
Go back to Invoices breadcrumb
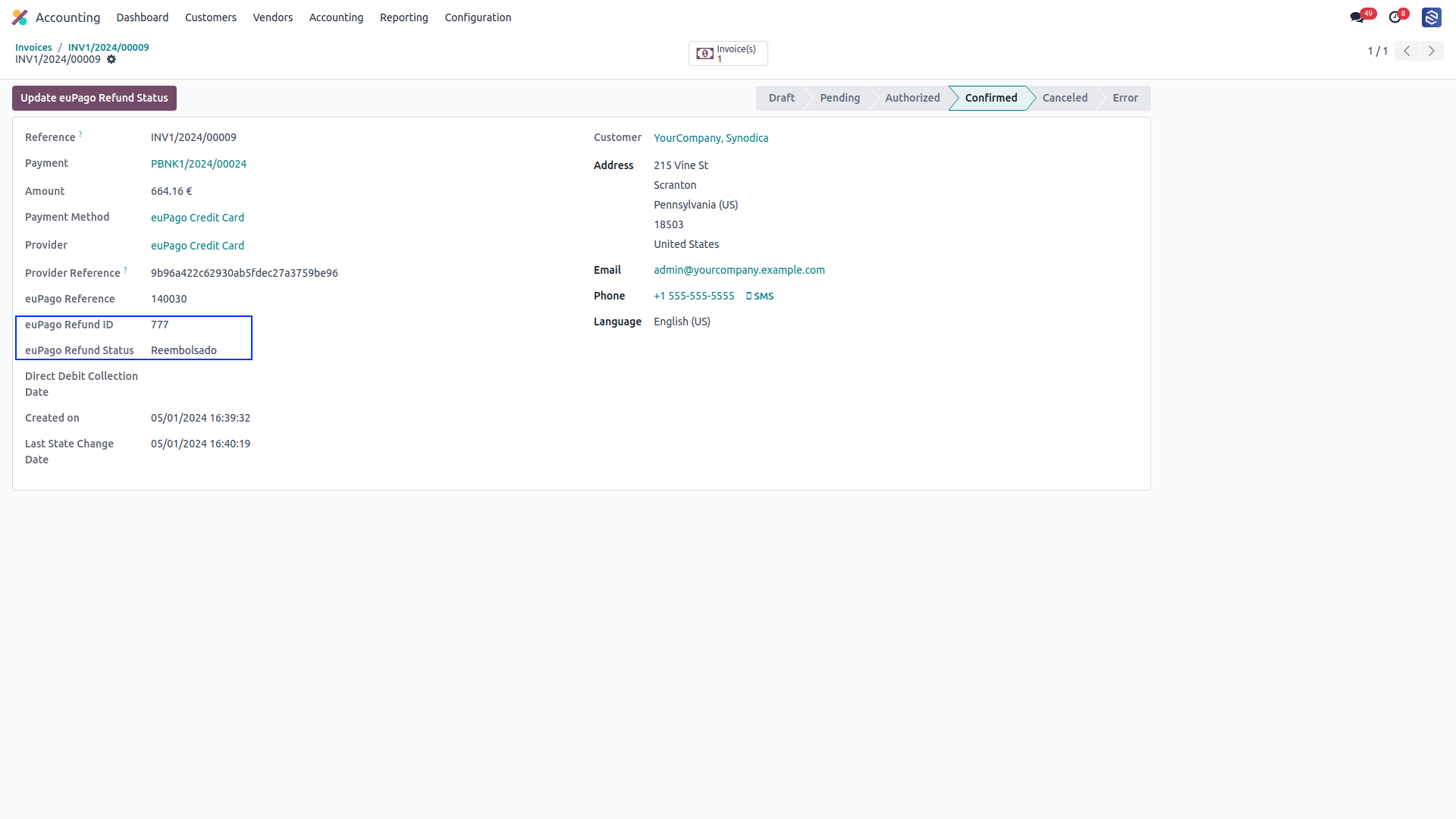coord(33,47)
